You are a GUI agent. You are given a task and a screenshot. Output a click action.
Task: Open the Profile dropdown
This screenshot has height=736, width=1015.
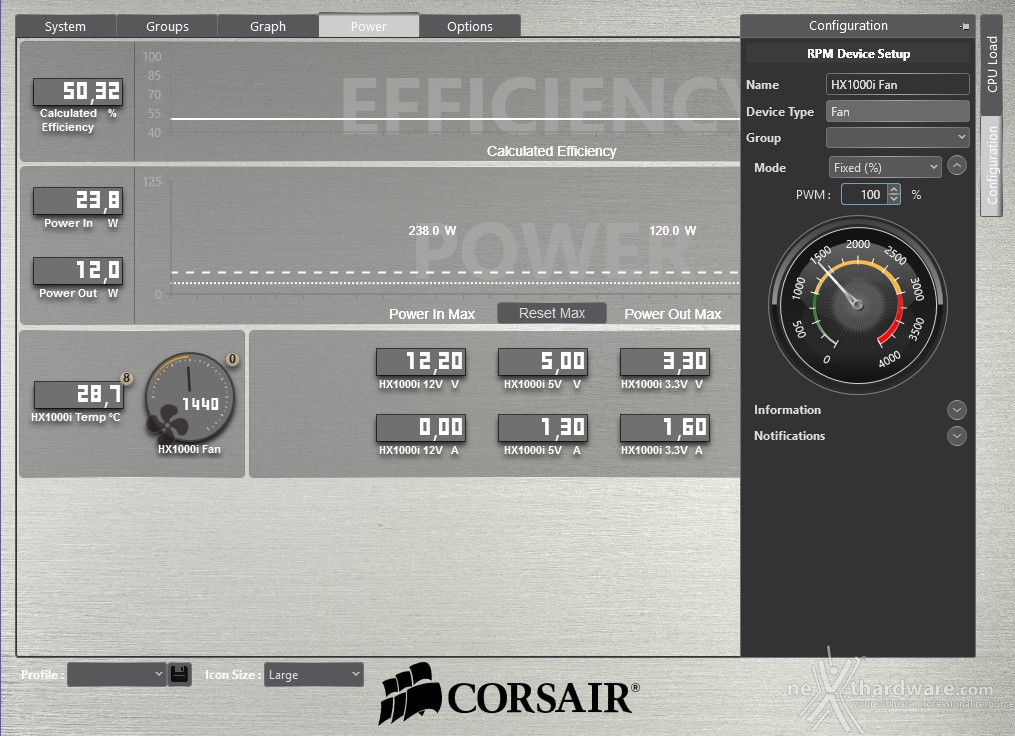pos(117,674)
